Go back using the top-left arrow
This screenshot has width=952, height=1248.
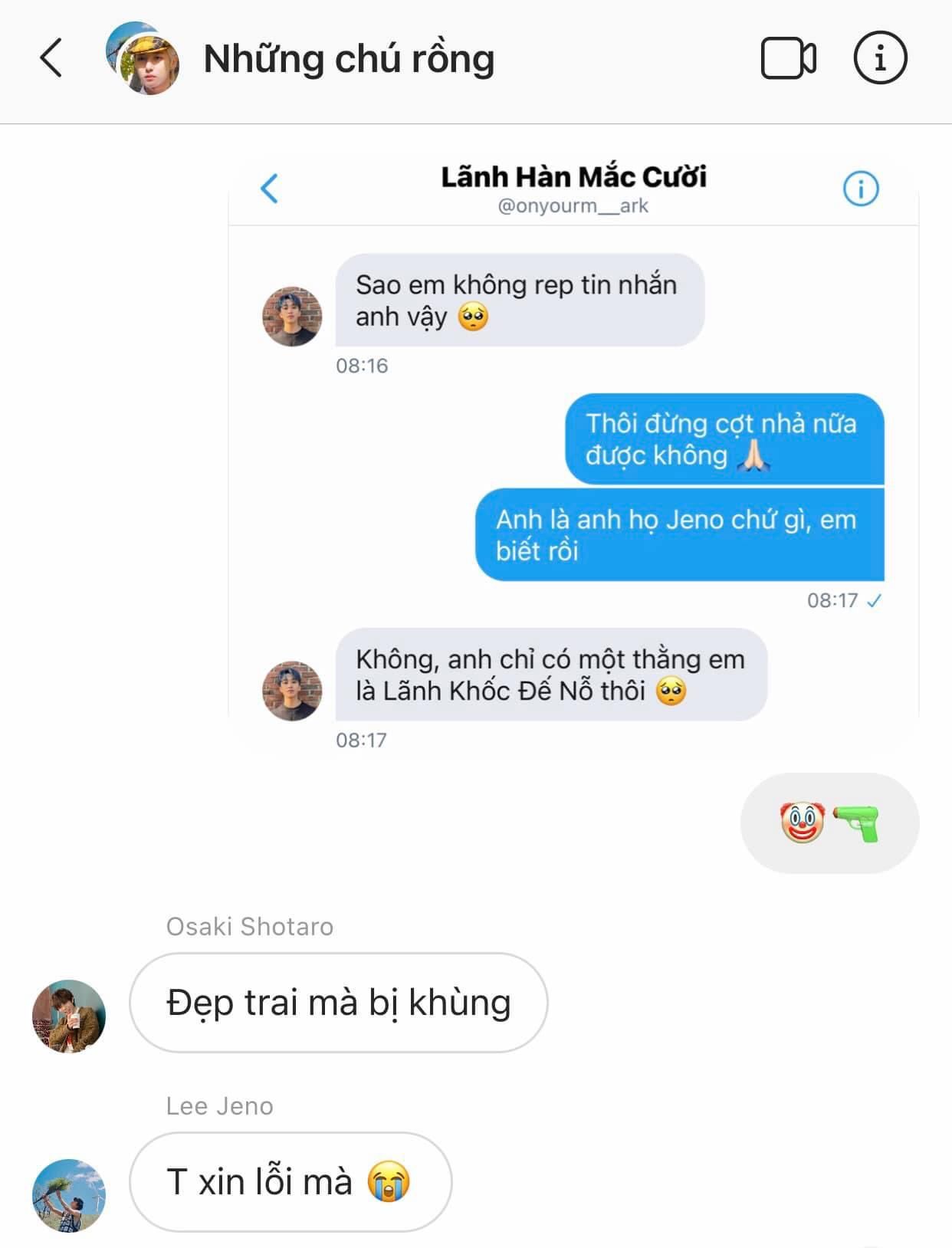pyautogui.click(x=51, y=58)
